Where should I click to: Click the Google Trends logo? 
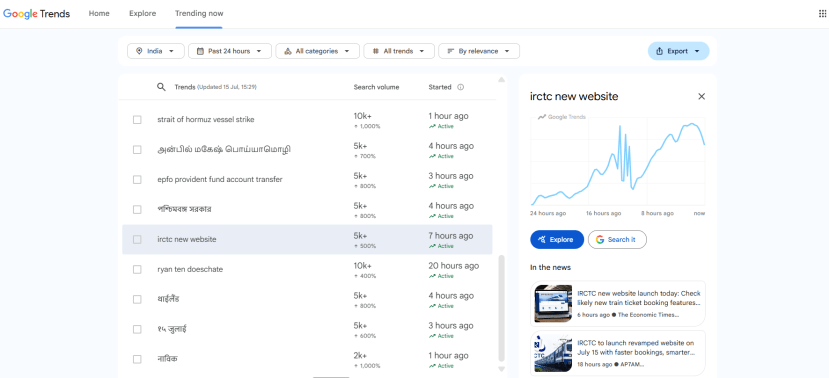pos(36,14)
